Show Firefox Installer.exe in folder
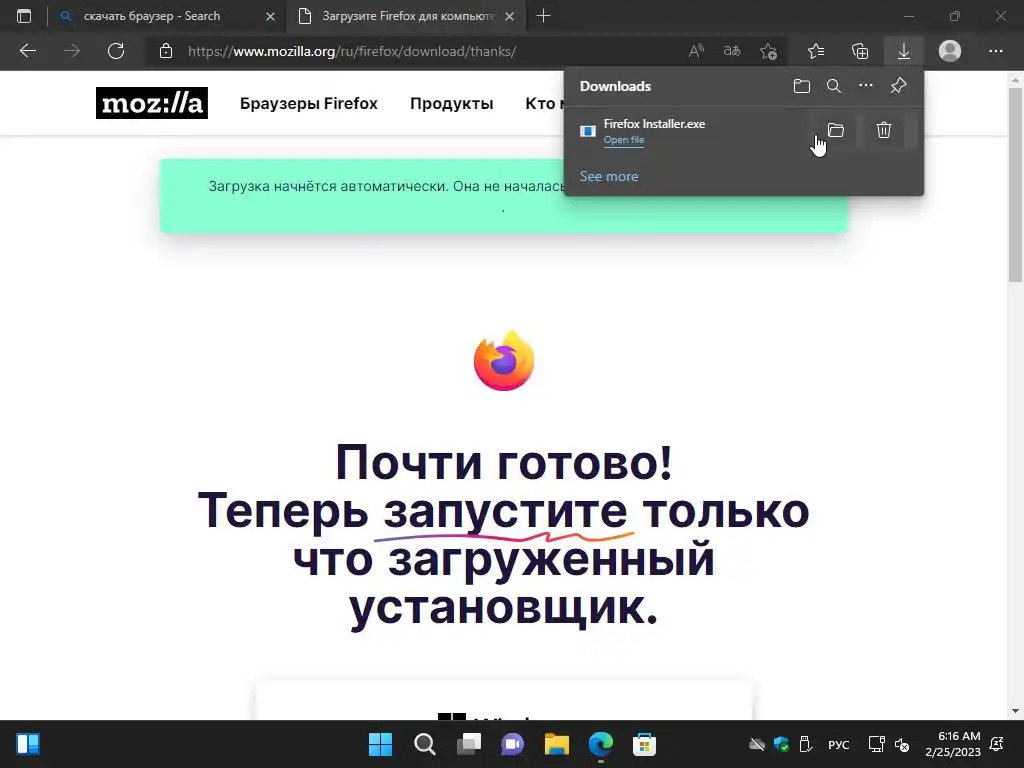The width and height of the screenshot is (1024, 768). 836,130
